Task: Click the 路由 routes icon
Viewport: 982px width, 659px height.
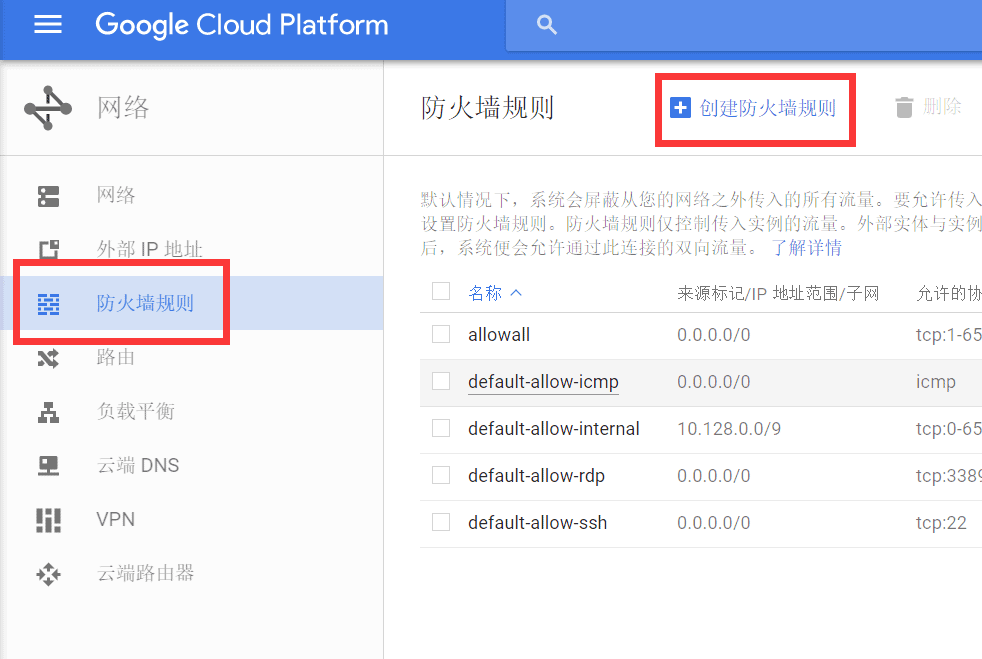Action: (x=48, y=358)
